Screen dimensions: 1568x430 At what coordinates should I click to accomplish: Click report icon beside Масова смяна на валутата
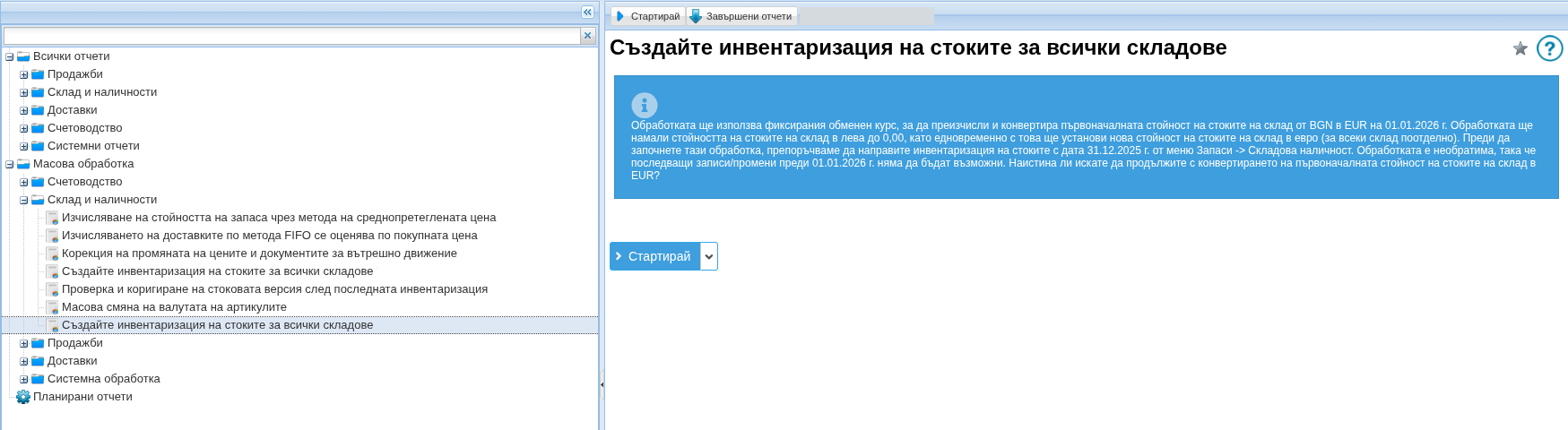pos(53,307)
